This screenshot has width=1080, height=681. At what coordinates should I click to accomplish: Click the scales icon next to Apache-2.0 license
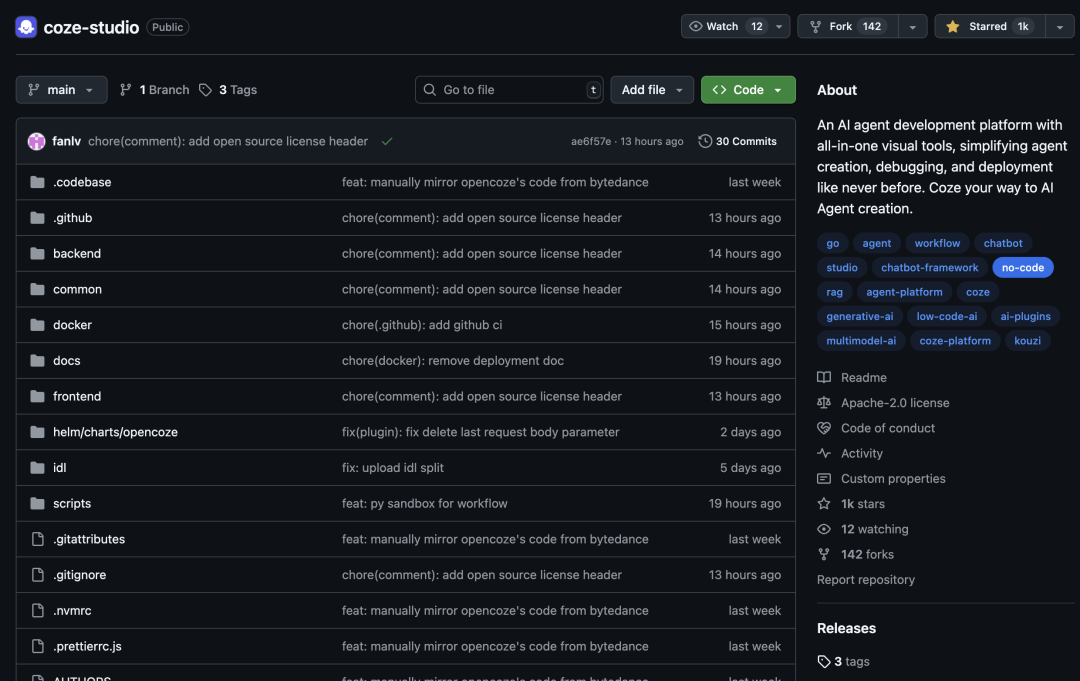click(x=824, y=403)
